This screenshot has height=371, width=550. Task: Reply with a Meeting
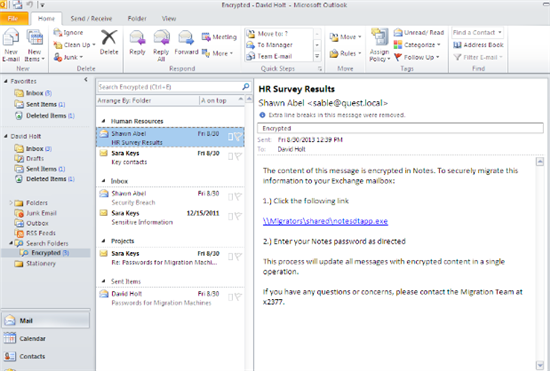219,37
